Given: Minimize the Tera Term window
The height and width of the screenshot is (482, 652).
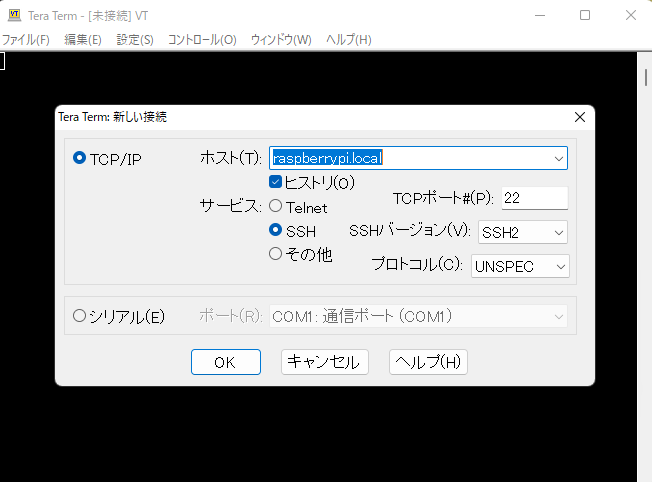Looking at the screenshot, I should pos(540,15).
